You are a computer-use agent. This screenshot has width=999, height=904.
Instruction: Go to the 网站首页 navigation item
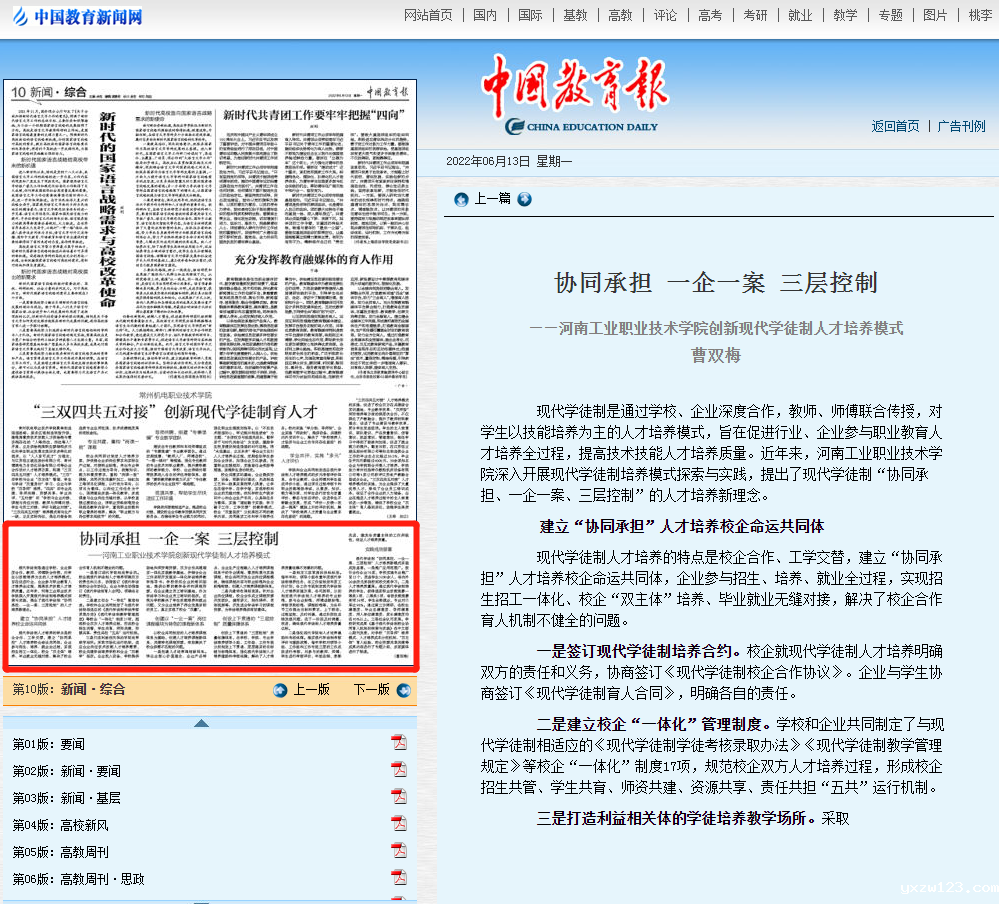428,15
